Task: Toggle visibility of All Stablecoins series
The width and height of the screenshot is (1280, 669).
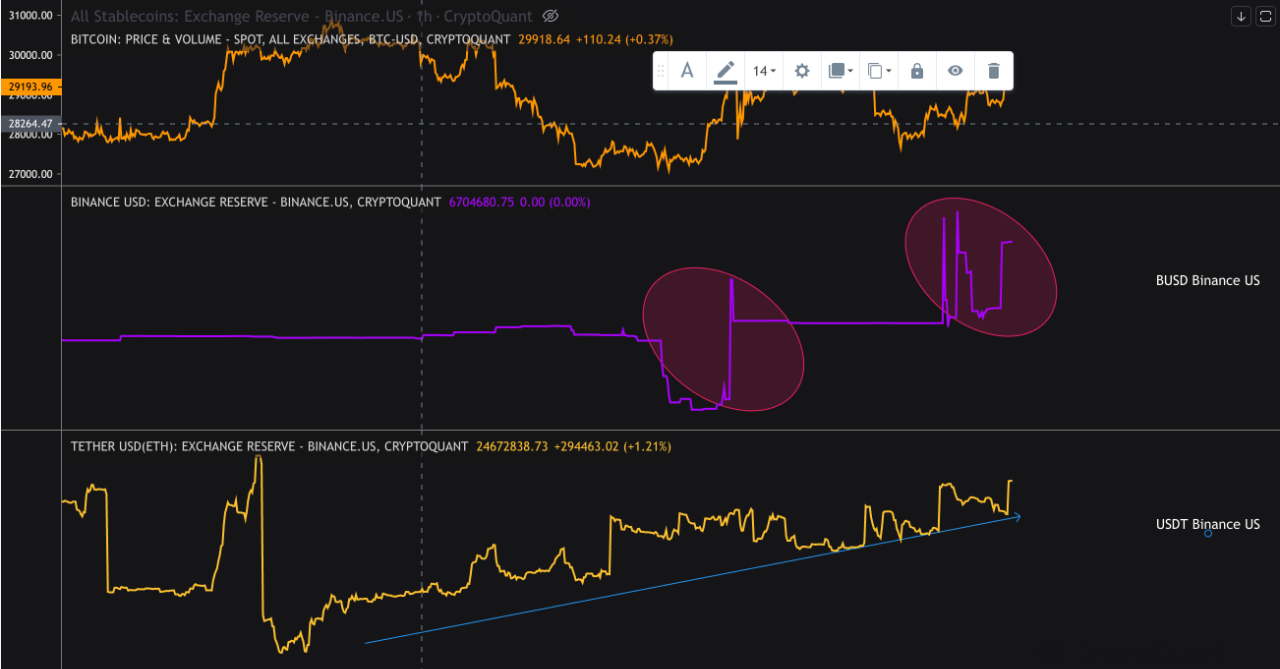Action: click(x=550, y=16)
